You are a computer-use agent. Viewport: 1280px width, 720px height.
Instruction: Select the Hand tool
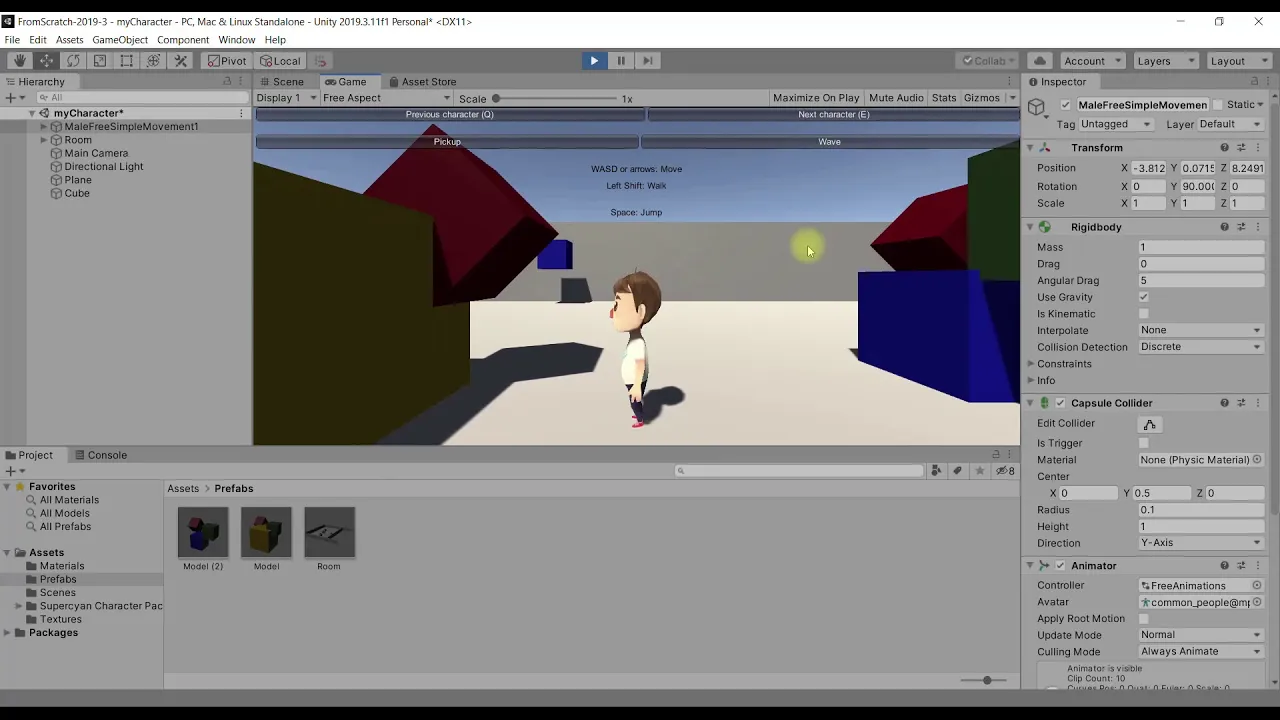click(19, 61)
